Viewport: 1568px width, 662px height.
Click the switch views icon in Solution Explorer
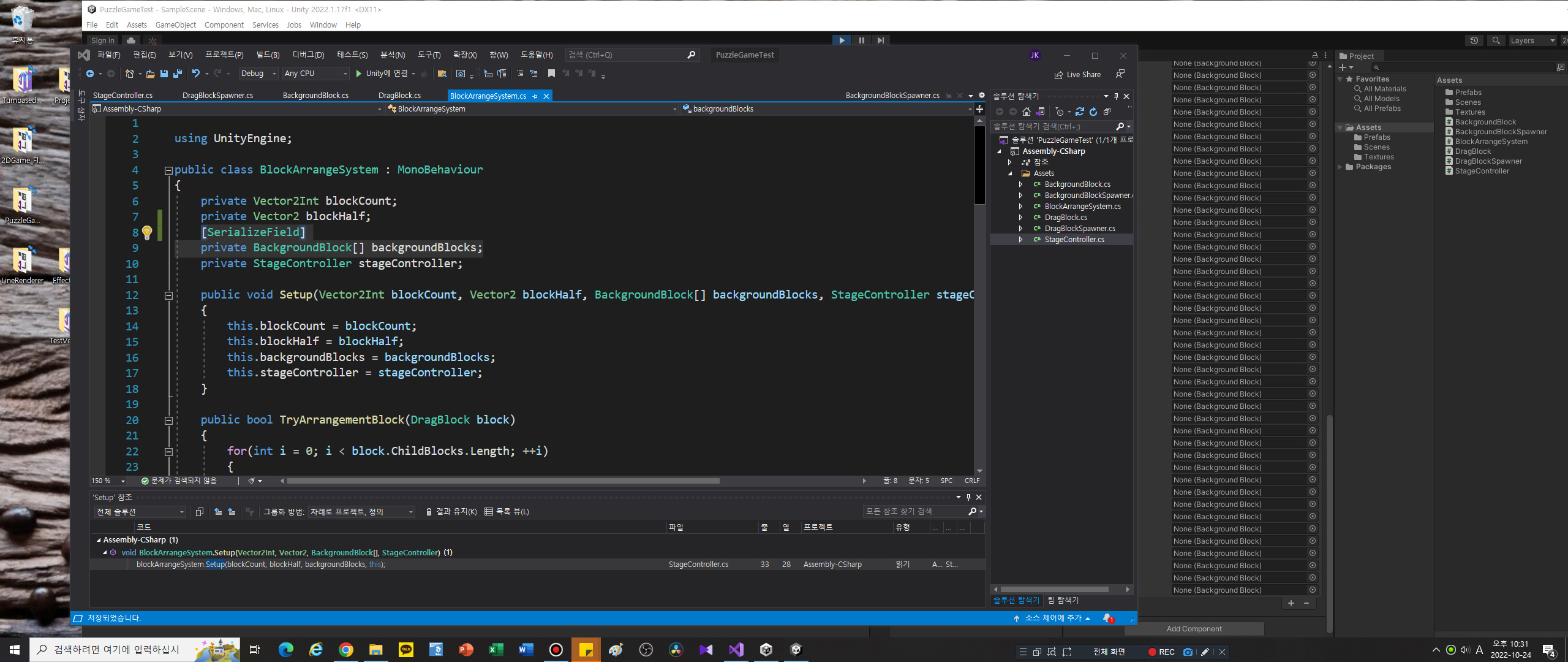coord(1040,112)
